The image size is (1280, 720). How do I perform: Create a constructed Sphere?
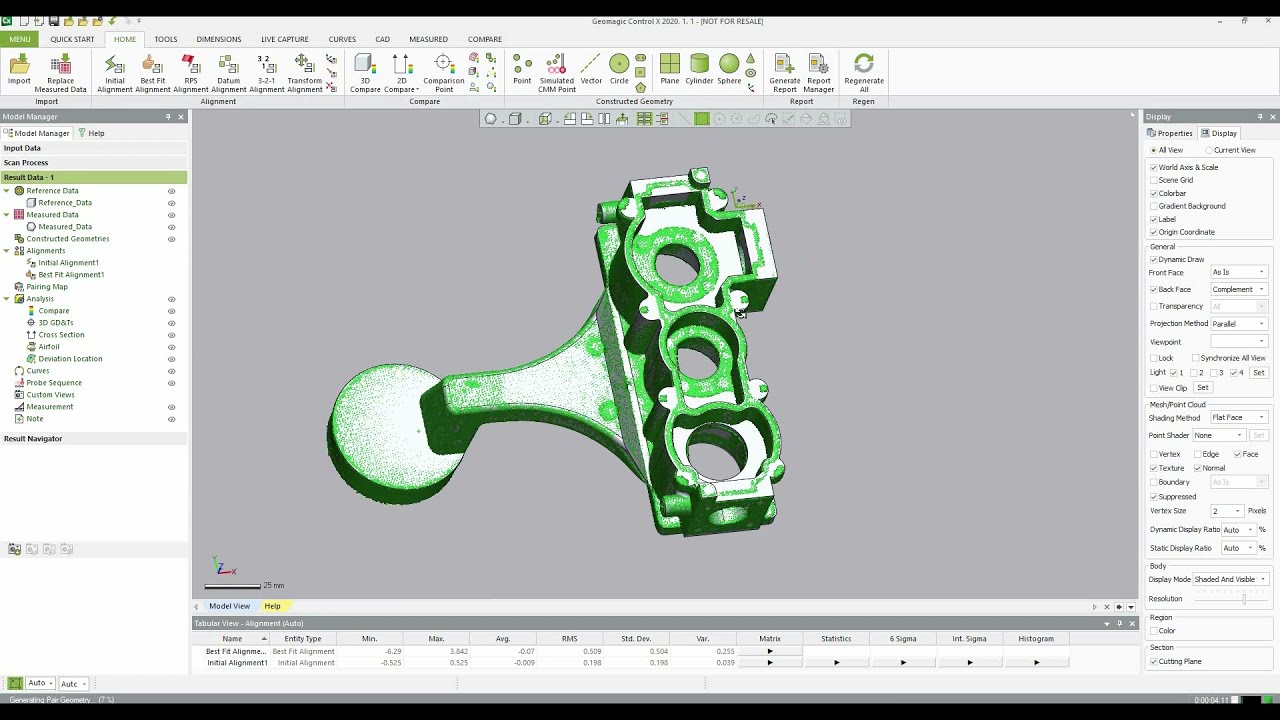(x=729, y=71)
